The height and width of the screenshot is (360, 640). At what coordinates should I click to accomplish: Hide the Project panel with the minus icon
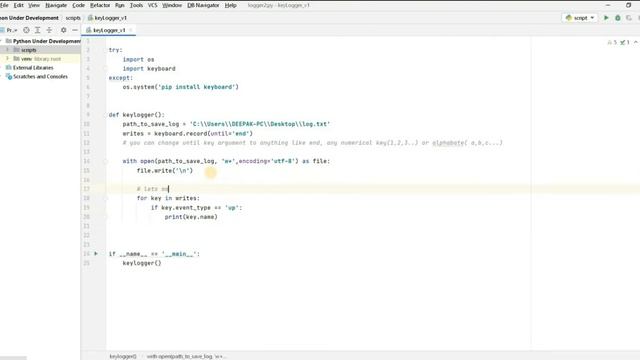pos(75,30)
